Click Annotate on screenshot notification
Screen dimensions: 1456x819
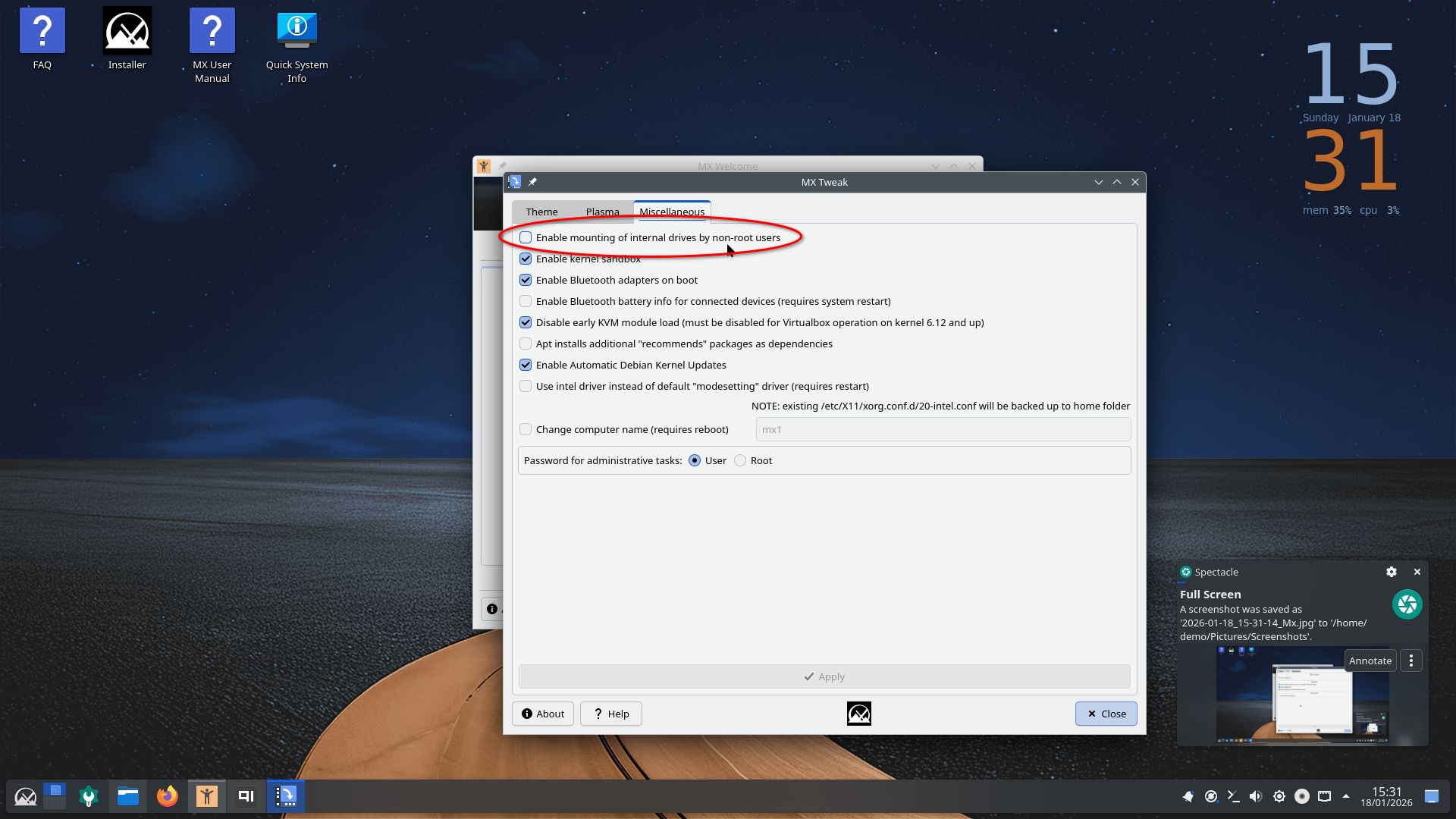tap(1370, 661)
